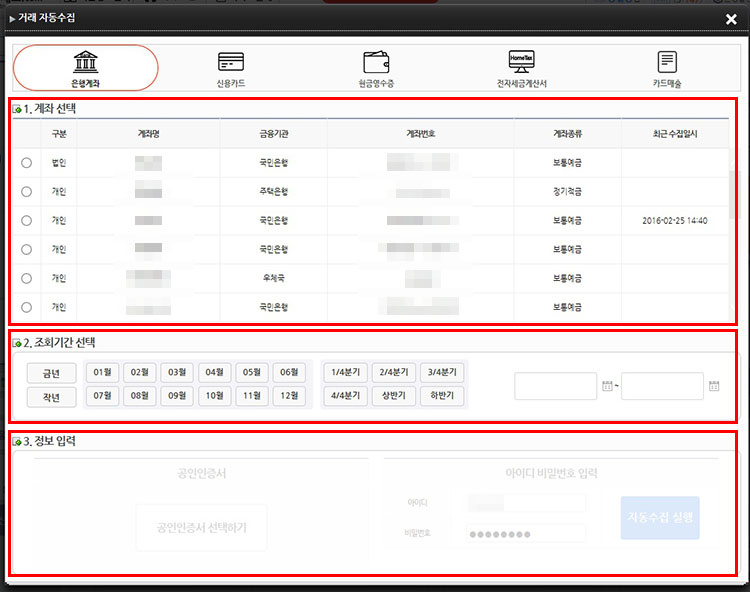Select the 법인 account radio button
The width and height of the screenshot is (750, 592).
(26, 162)
